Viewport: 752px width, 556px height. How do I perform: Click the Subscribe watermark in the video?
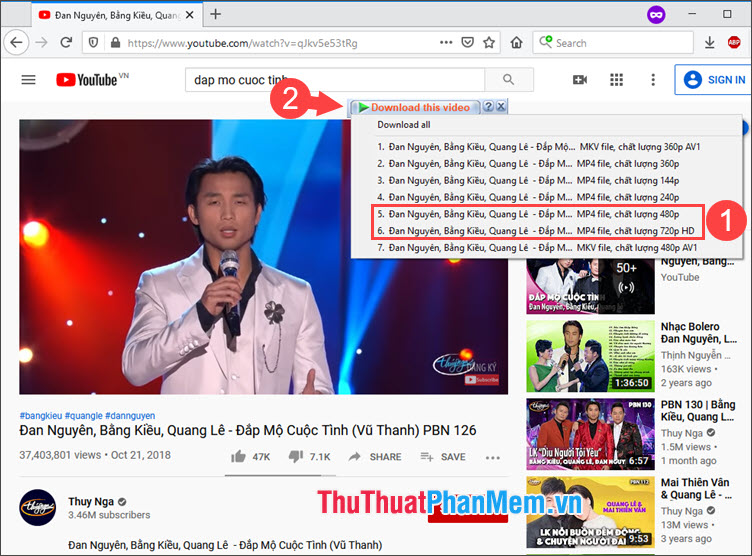click(x=482, y=380)
